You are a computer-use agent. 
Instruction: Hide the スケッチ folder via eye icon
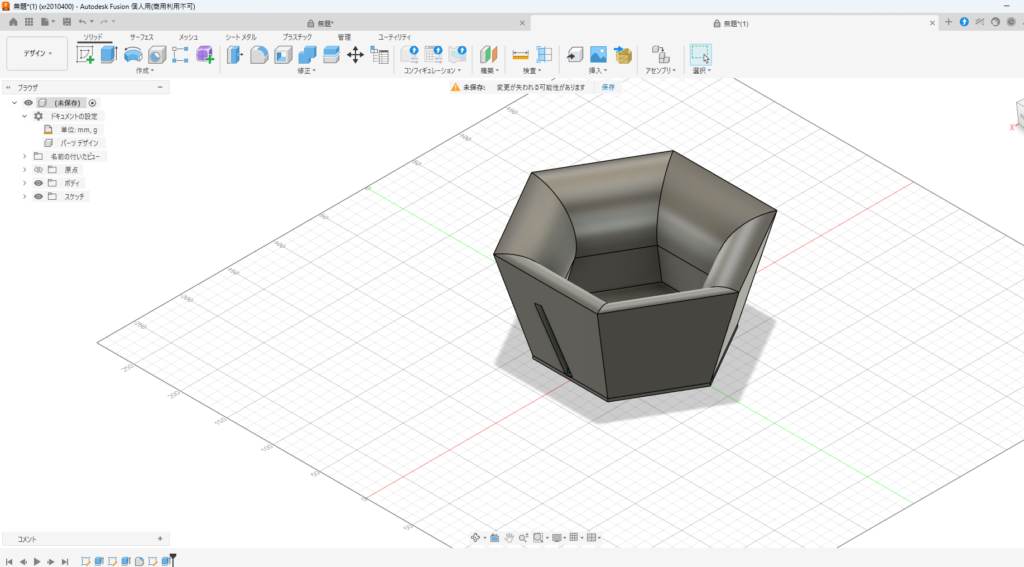39,196
